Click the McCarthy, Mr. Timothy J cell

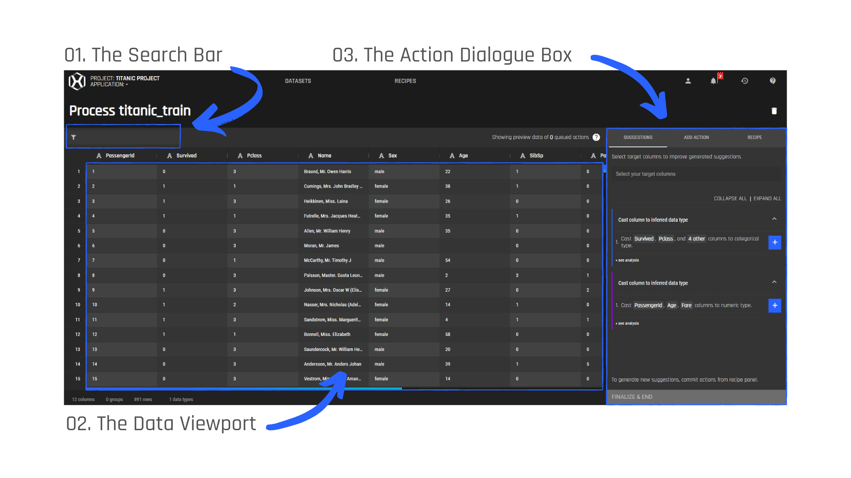(x=333, y=260)
